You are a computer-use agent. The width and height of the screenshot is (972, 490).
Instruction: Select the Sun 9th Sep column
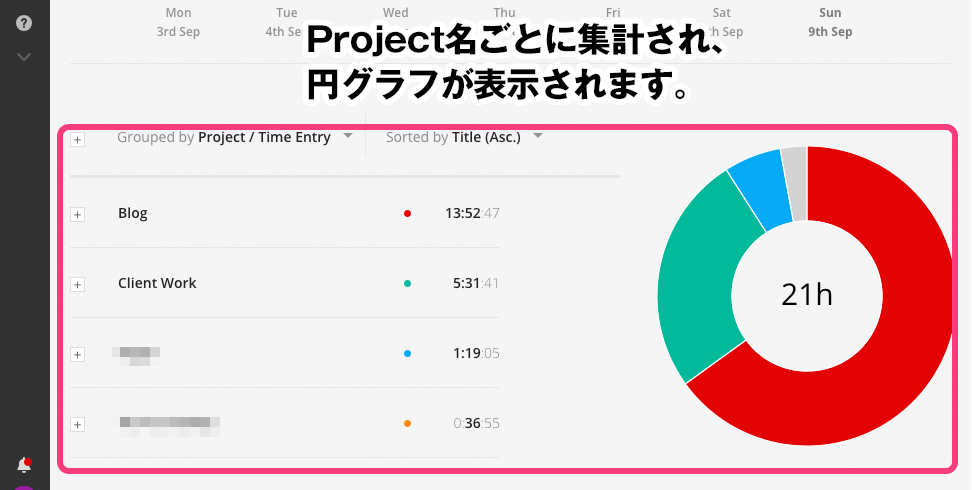click(830, 22)
